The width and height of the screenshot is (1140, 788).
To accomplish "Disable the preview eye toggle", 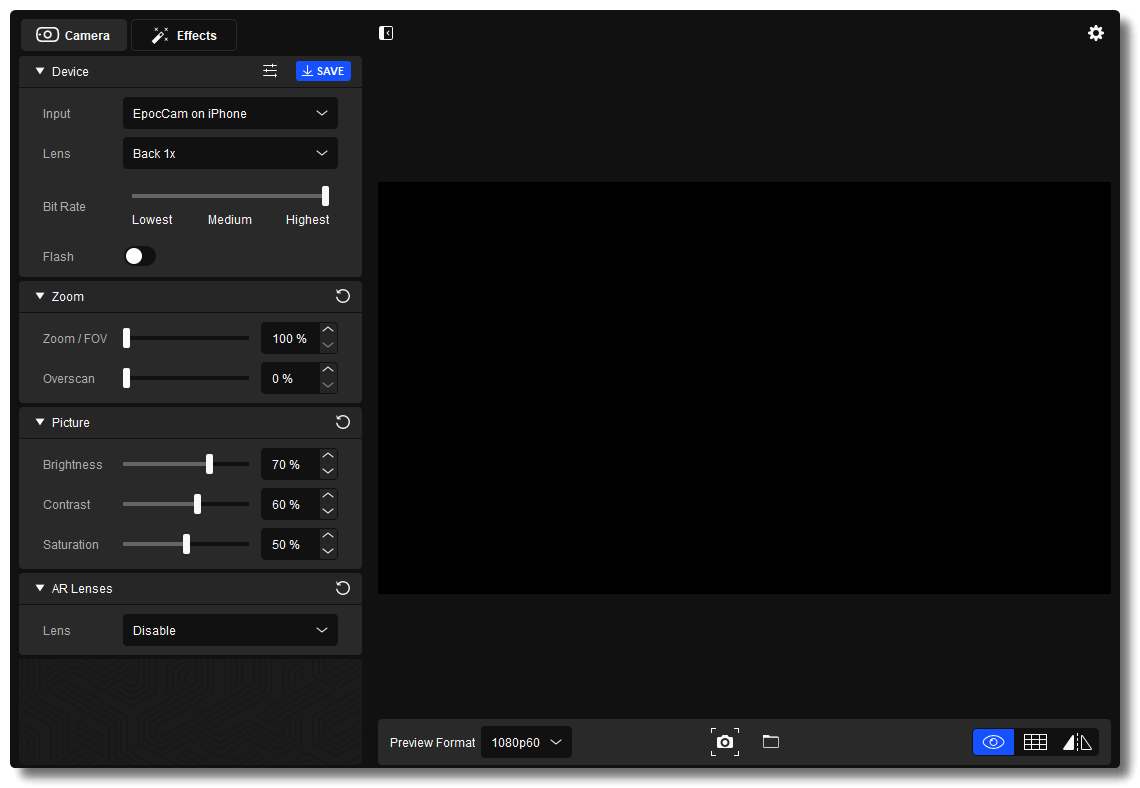I will pyautogui.click(x=993, y=741).
